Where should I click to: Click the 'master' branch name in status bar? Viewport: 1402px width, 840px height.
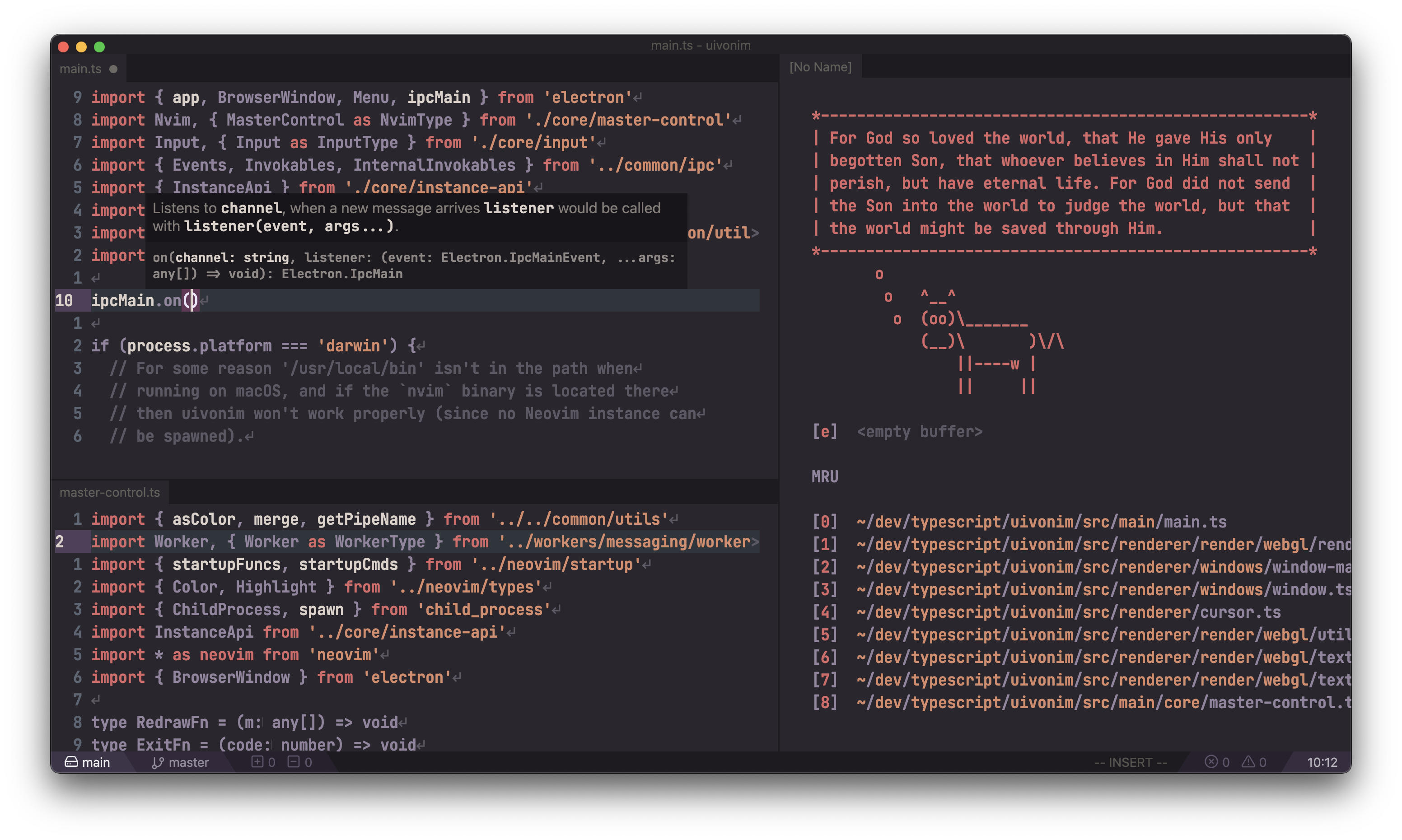point(188,762)
